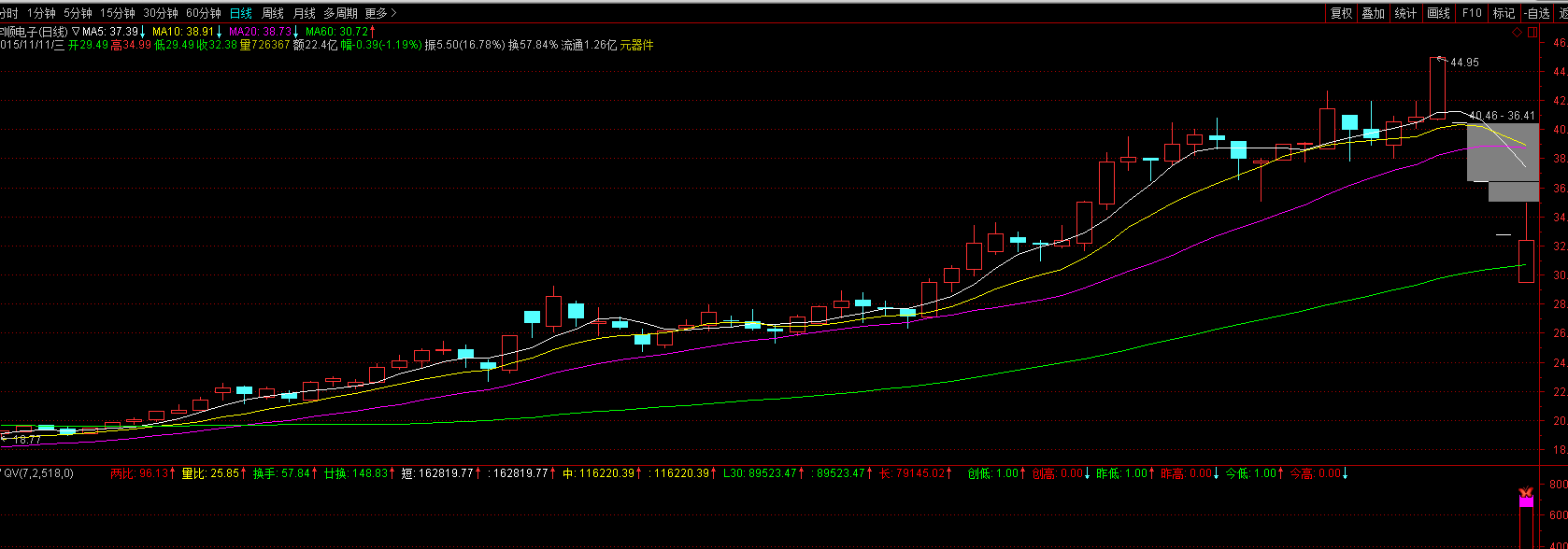Viewport: 1568px width, 549px height.
Task: Click the 44.95 high price marker
Action: pos(1463,63)
